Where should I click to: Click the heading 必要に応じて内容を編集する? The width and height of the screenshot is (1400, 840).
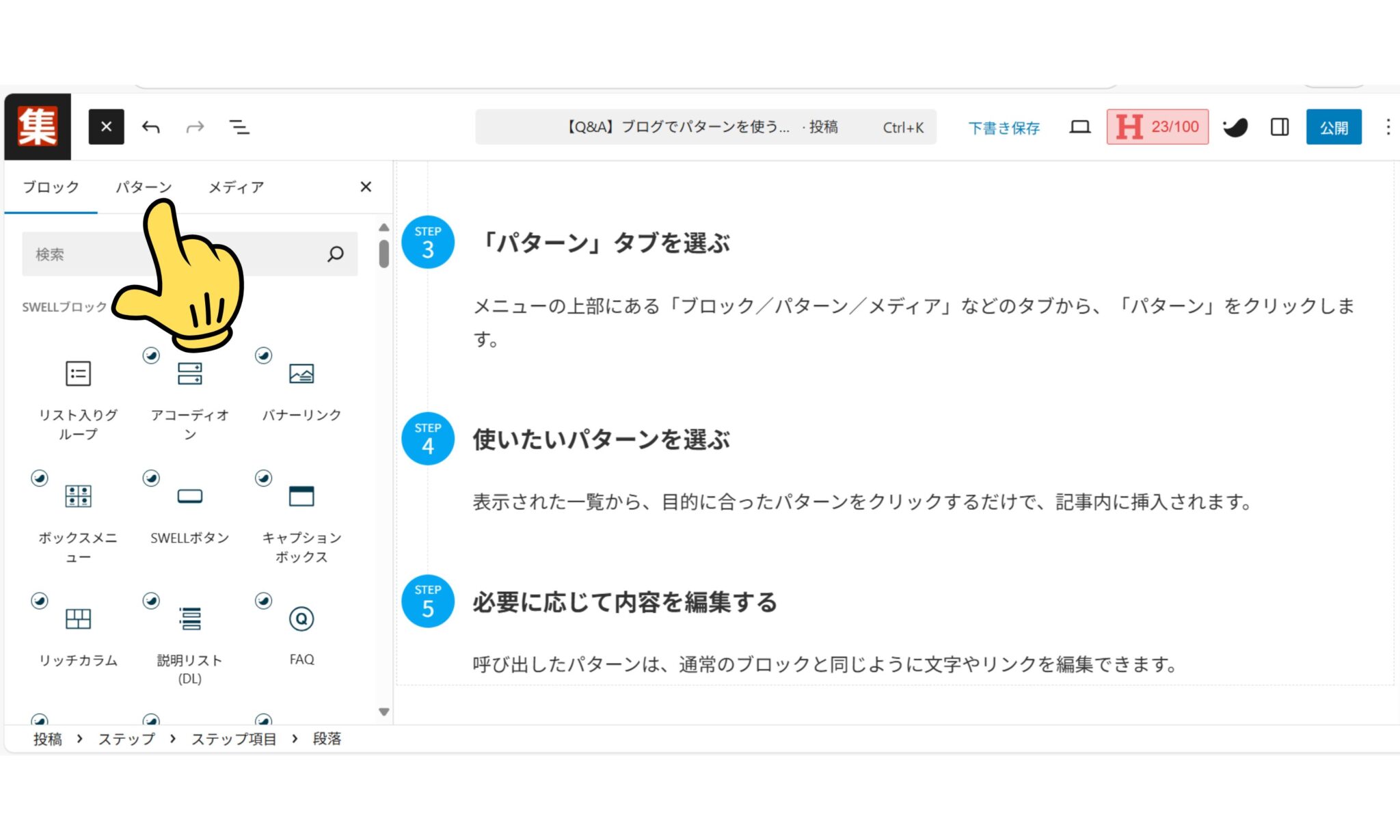tap(625, 602)
